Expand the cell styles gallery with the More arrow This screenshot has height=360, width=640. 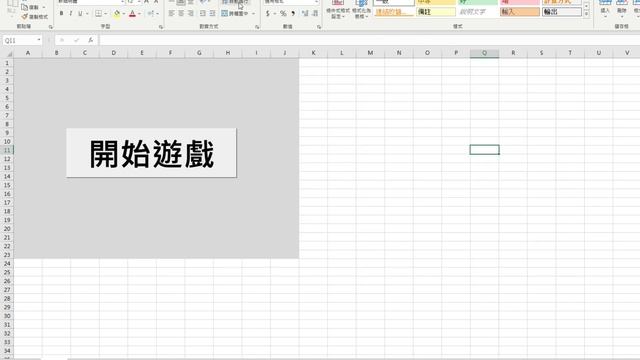pos(587,14)
